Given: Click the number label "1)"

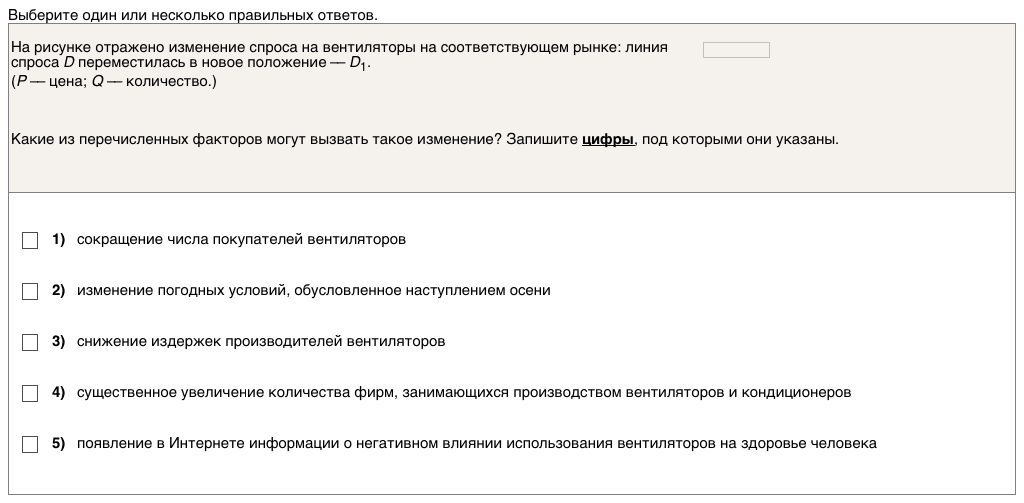Looking at the screenshot, I should point(59,240).
